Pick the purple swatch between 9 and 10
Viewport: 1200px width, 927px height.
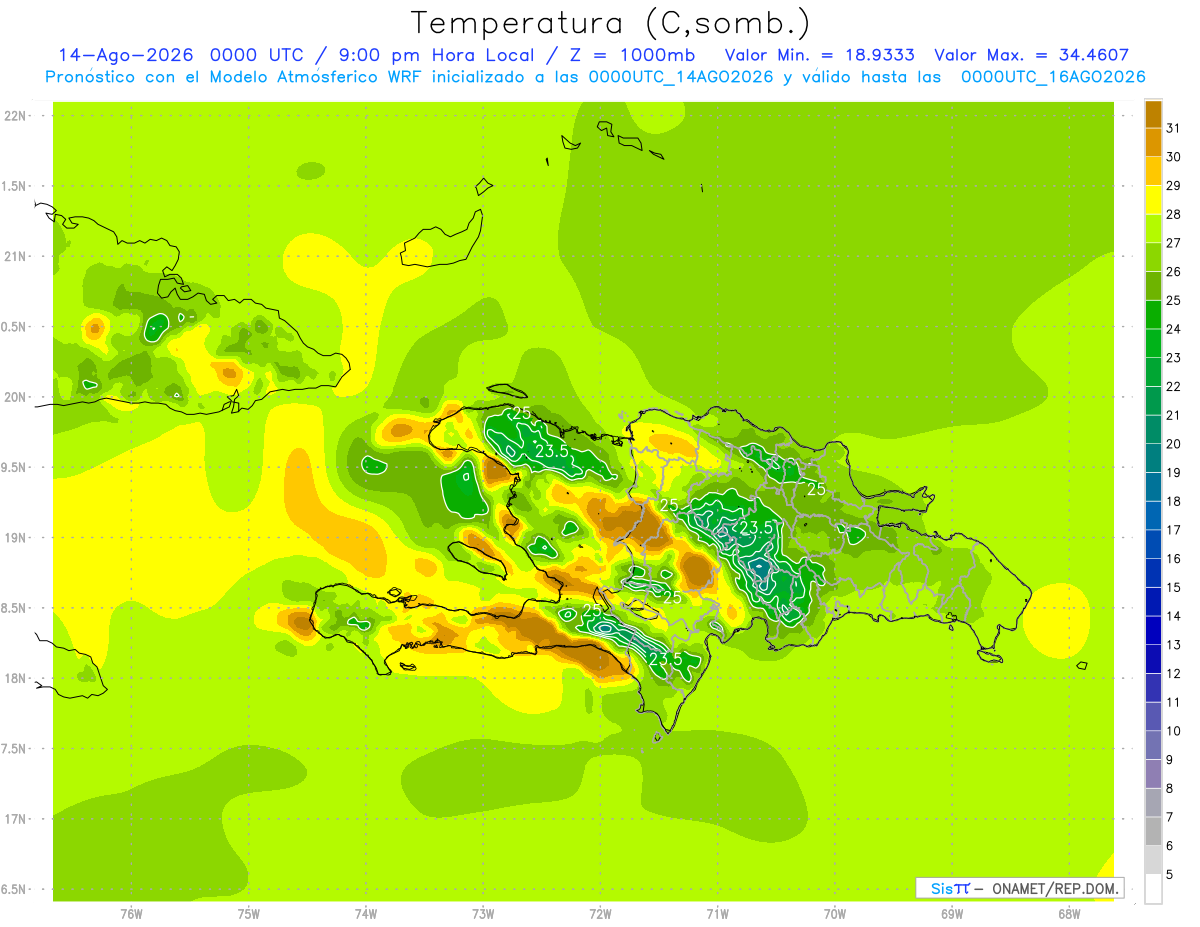1153,745
